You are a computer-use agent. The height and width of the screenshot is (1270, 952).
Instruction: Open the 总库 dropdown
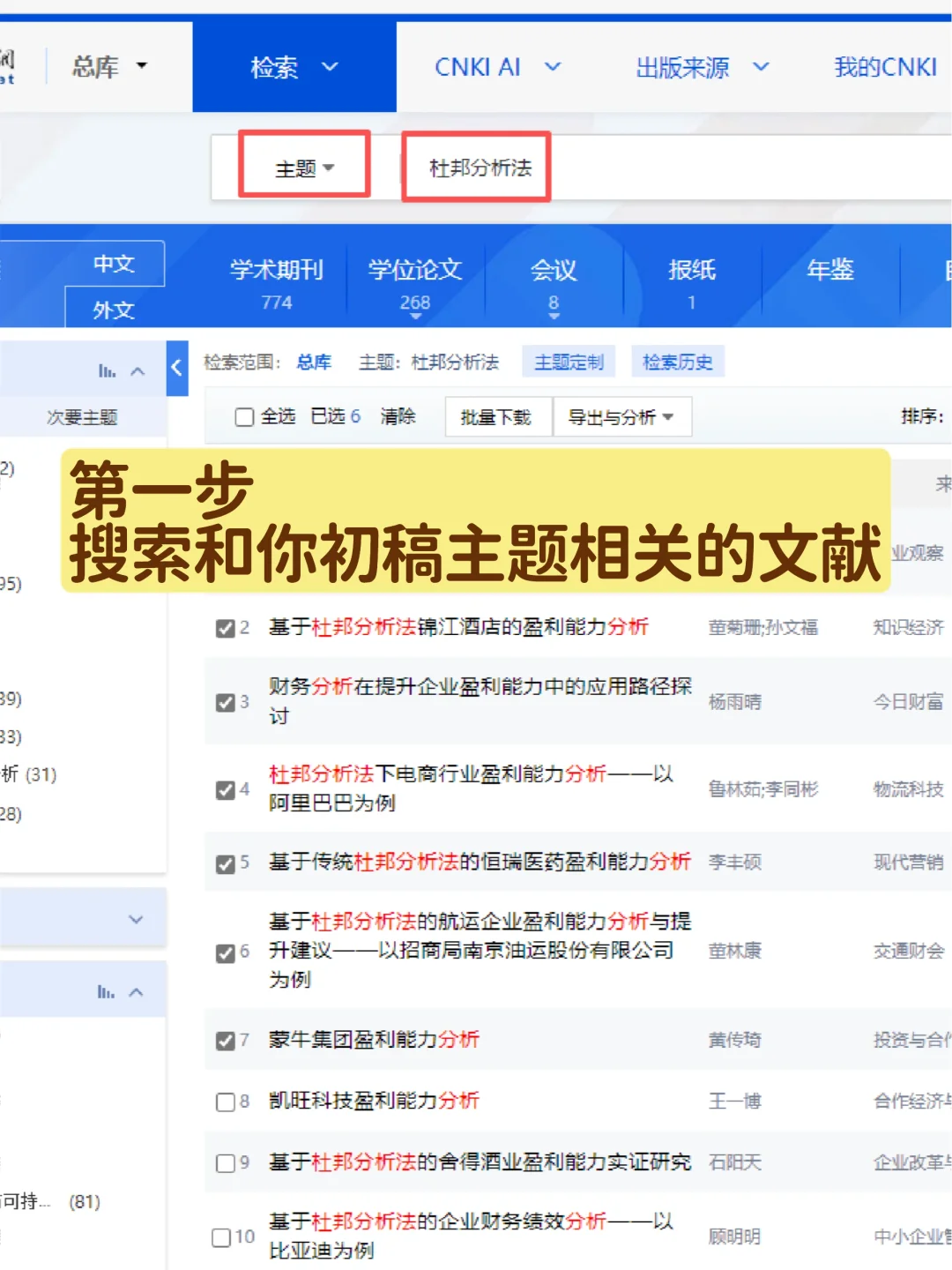[x=107, y=66]
